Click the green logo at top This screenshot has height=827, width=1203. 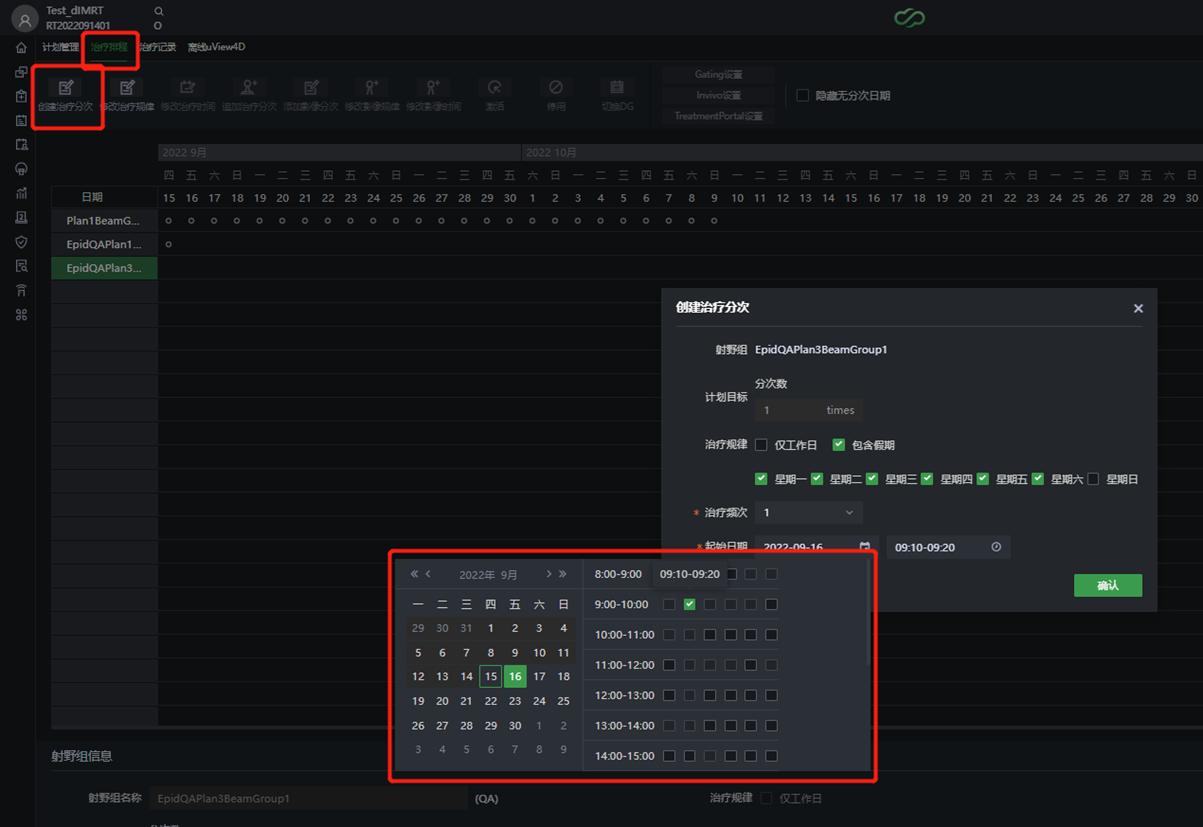(x=909, y=18)
